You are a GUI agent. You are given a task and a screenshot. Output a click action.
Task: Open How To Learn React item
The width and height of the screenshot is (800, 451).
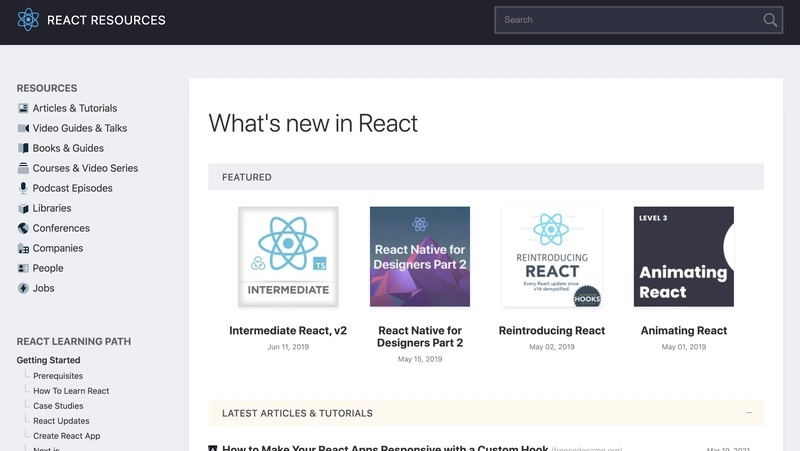click(x=71, y=391)
